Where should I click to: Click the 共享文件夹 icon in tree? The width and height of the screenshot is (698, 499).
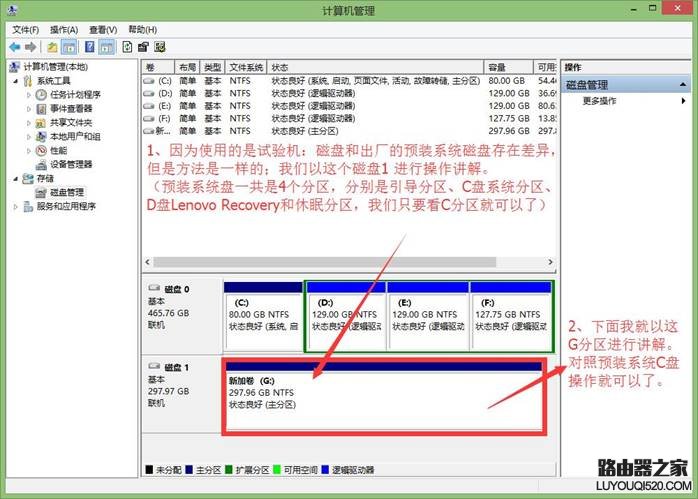(41, 122)
